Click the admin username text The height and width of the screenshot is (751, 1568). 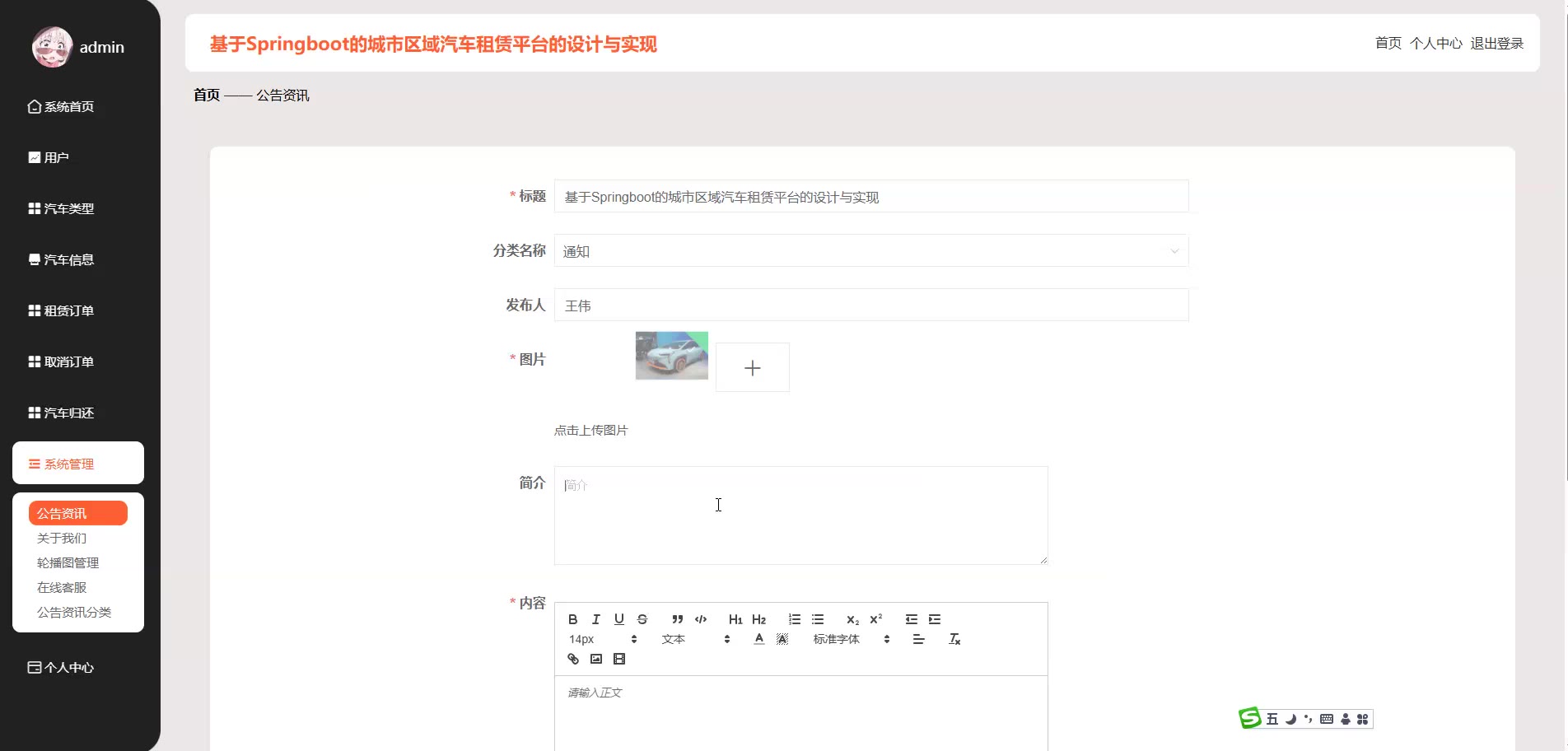click(102, 48)
